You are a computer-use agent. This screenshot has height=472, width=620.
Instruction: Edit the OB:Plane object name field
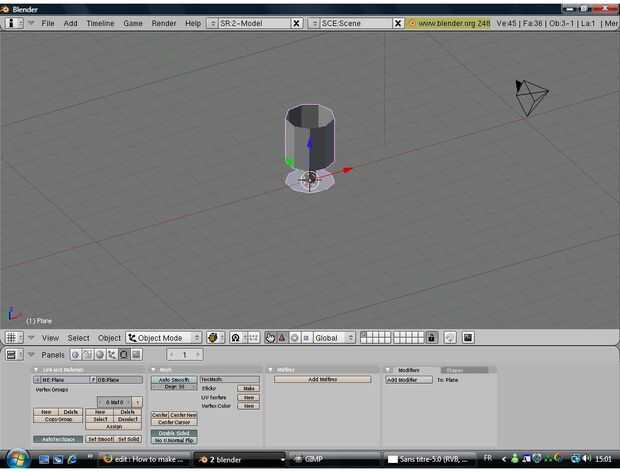tap(120, 380)
